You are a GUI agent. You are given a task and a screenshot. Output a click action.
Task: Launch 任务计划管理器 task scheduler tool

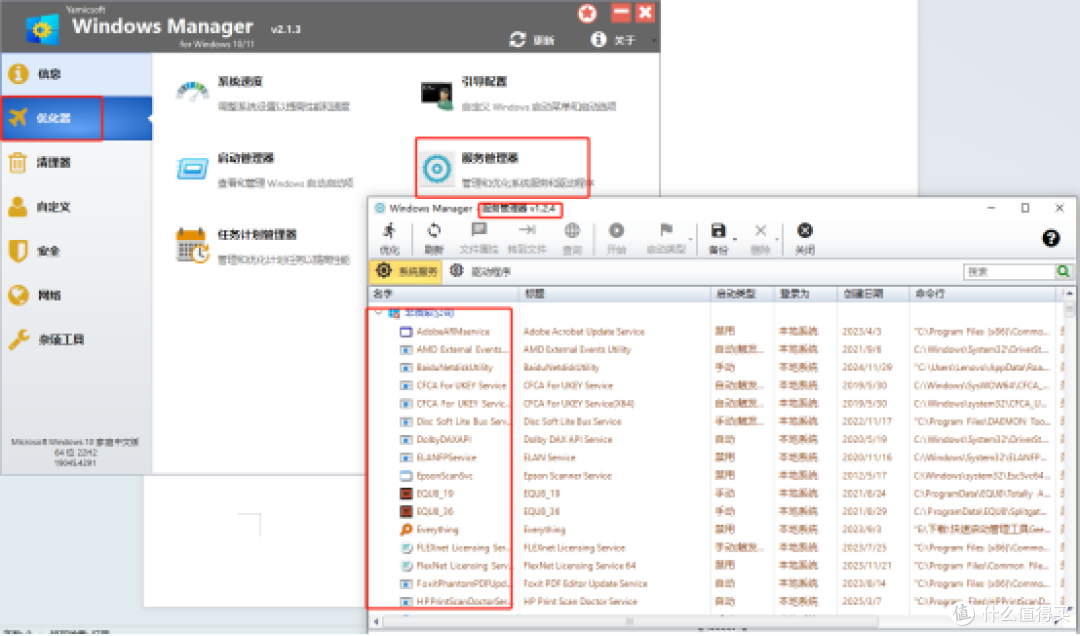pyautogui.click(x=262, y=246)
